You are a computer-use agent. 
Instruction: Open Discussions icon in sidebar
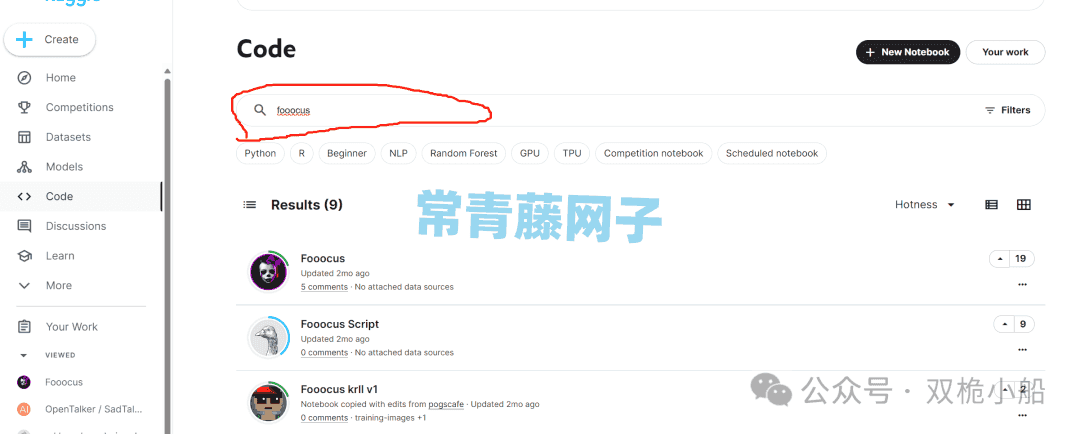(24, 226)
